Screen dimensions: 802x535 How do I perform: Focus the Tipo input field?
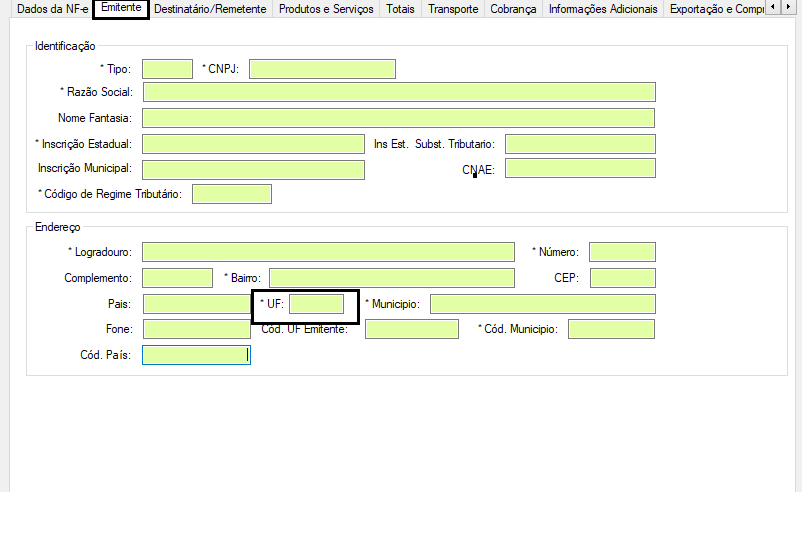pos(167,69)
